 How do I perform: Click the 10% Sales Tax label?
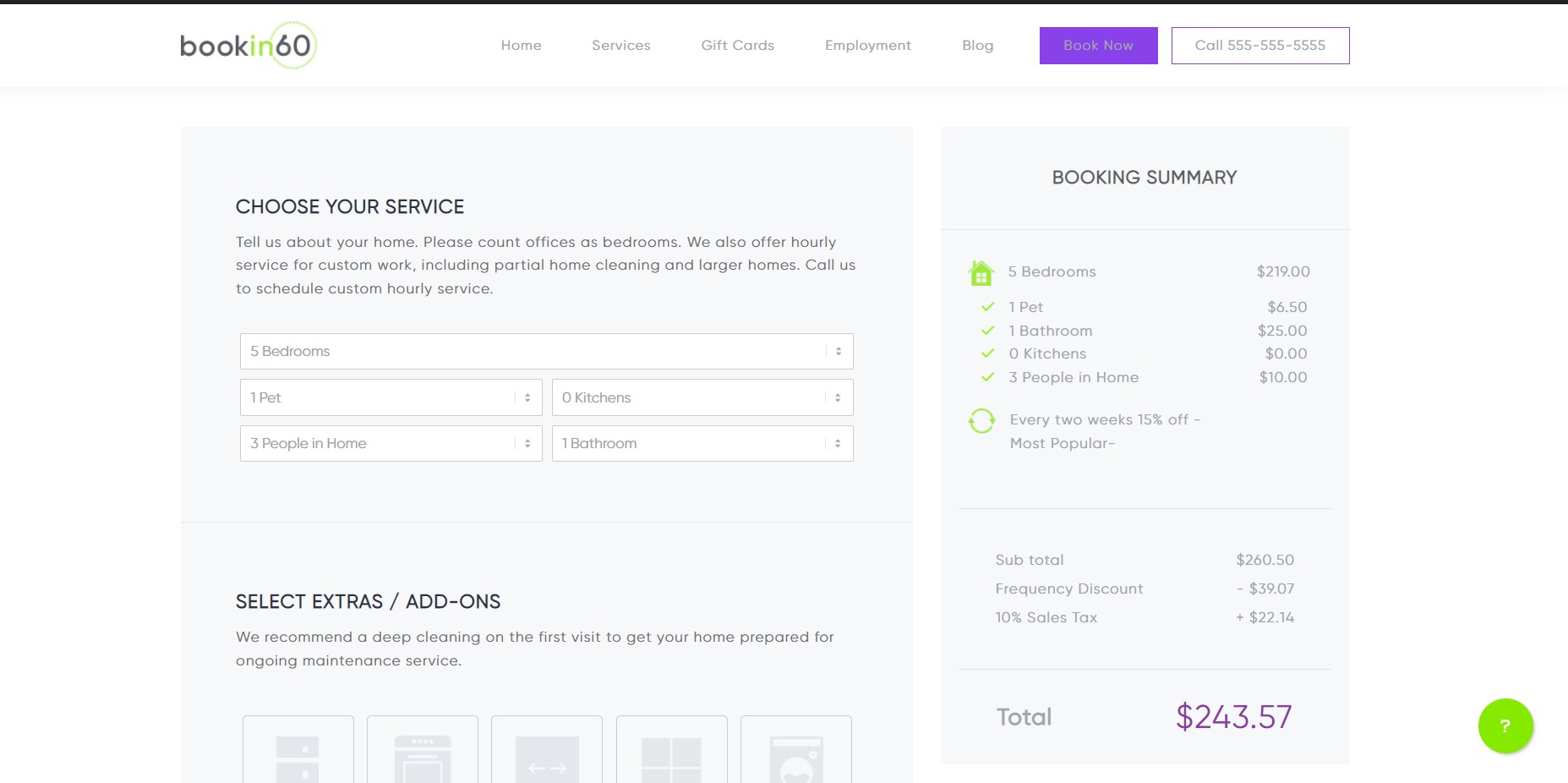(1046, 617)
